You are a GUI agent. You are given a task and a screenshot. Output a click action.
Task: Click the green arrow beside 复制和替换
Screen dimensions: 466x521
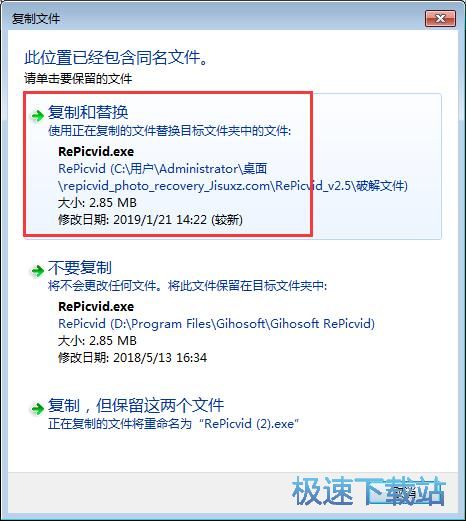(x=37, y=116)
